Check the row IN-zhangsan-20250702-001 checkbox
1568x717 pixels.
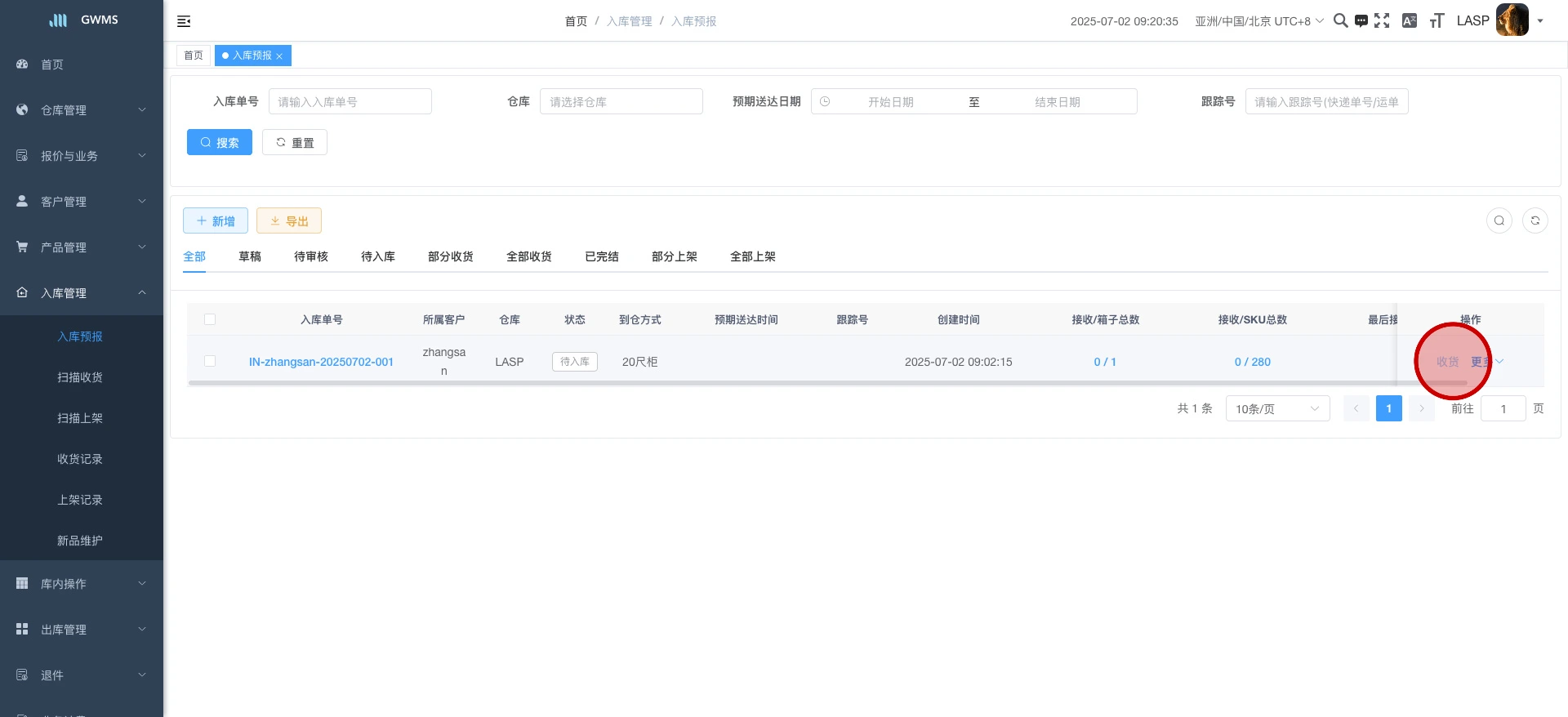210,361
